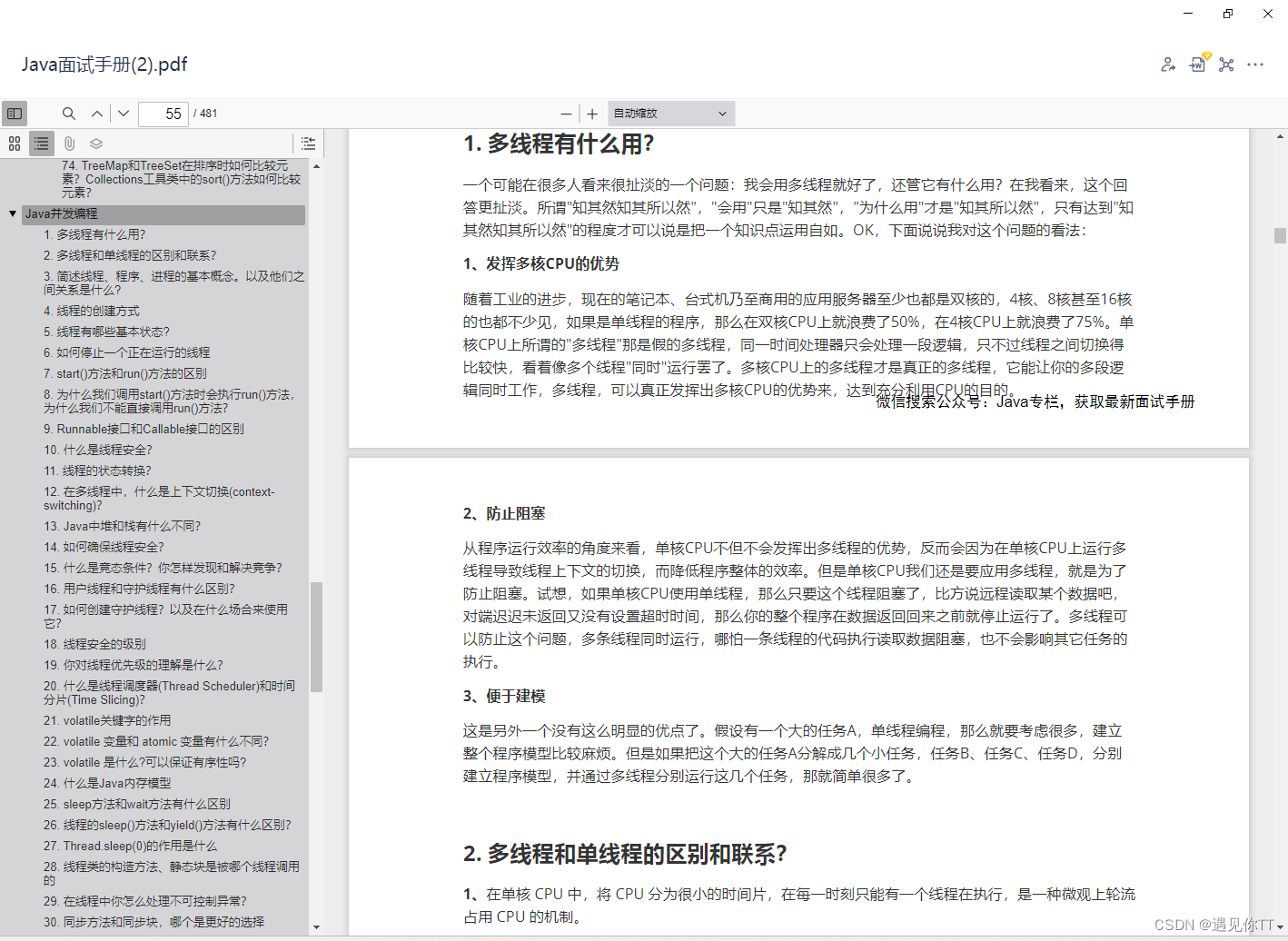This screenshot has width=1288, height=941.
Task: Show document outline view in sidebar
Action: pos(42,144)
